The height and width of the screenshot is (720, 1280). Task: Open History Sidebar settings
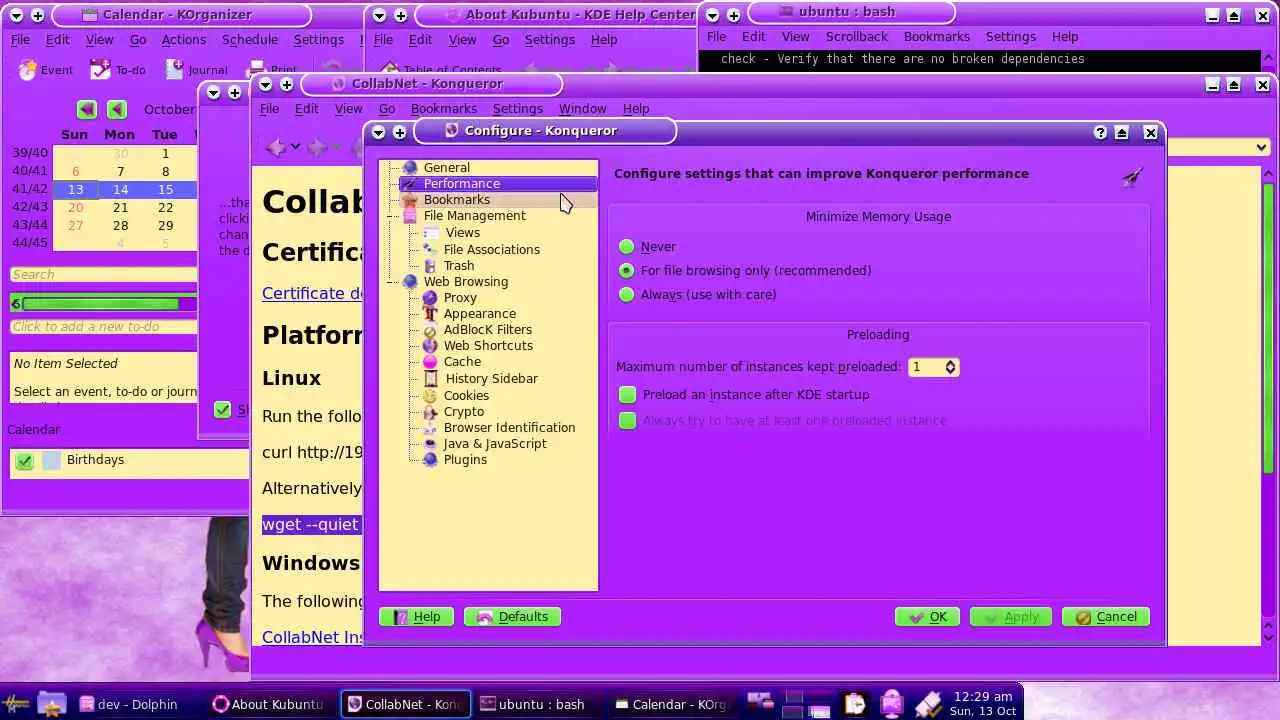(491, 378)
